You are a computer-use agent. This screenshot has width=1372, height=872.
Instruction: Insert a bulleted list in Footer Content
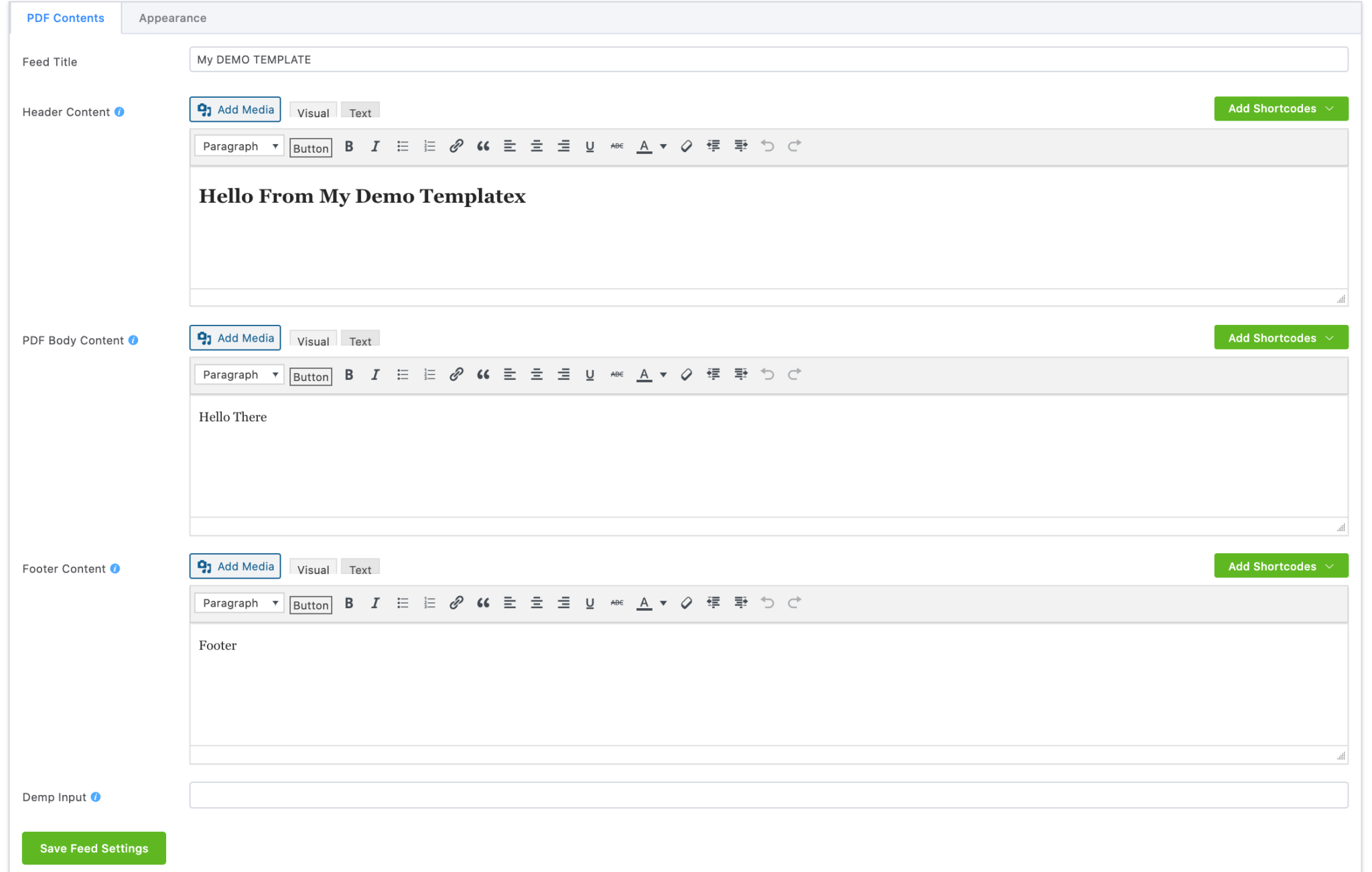[x=403, y=603]
